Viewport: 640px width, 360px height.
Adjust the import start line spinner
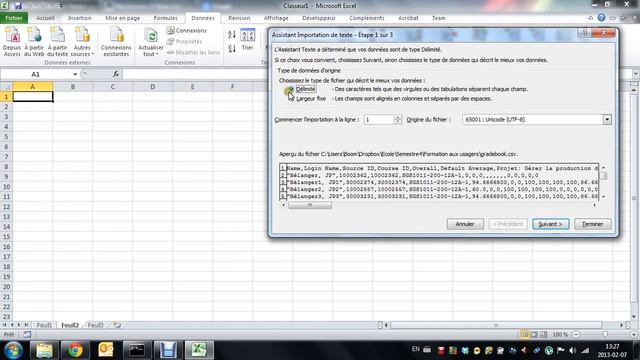tap(398, 120)
